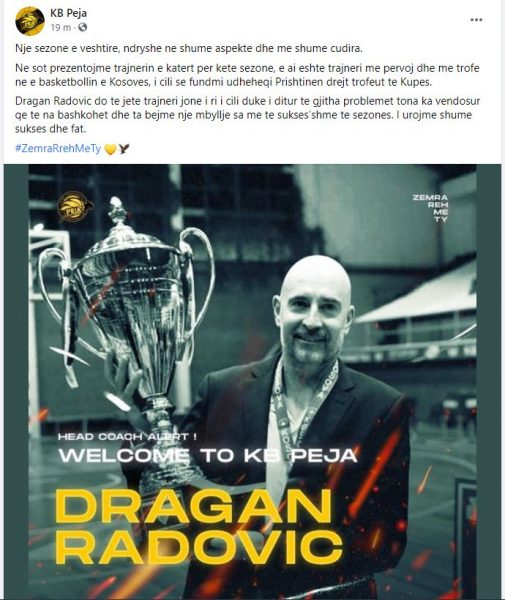
Task: Click the ZEMRA REH ME TY text on poster
Action: 430,208
